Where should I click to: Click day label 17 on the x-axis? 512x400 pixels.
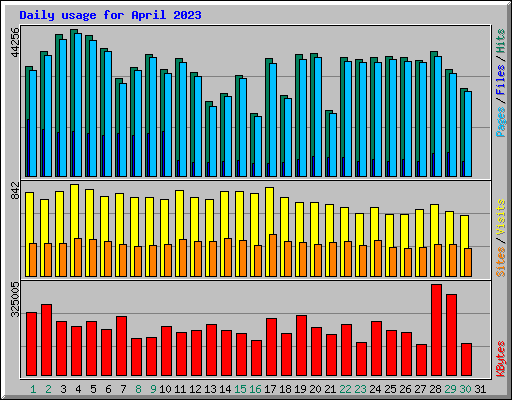(x=270, y=389)
